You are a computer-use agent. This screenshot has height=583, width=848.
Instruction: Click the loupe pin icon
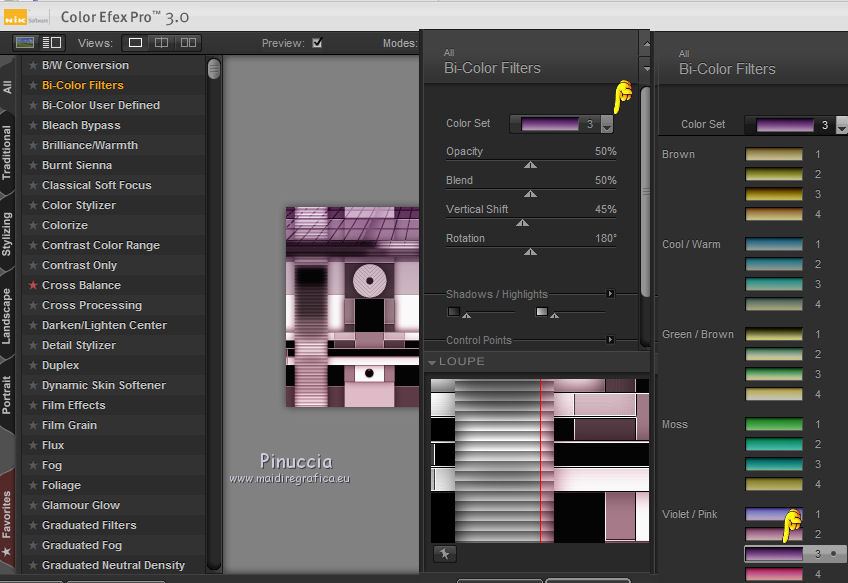coord(444,554)
